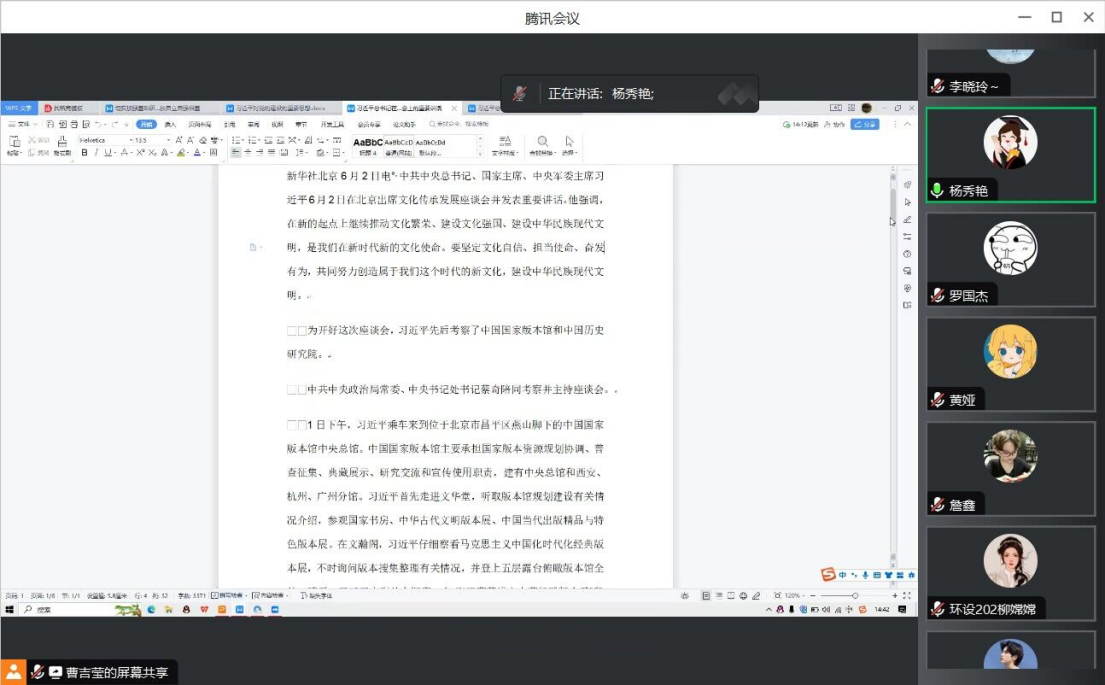This screenshot has height=685, width=1105.
Task: Expand the styles gallery list
Action: click(480, 153)
